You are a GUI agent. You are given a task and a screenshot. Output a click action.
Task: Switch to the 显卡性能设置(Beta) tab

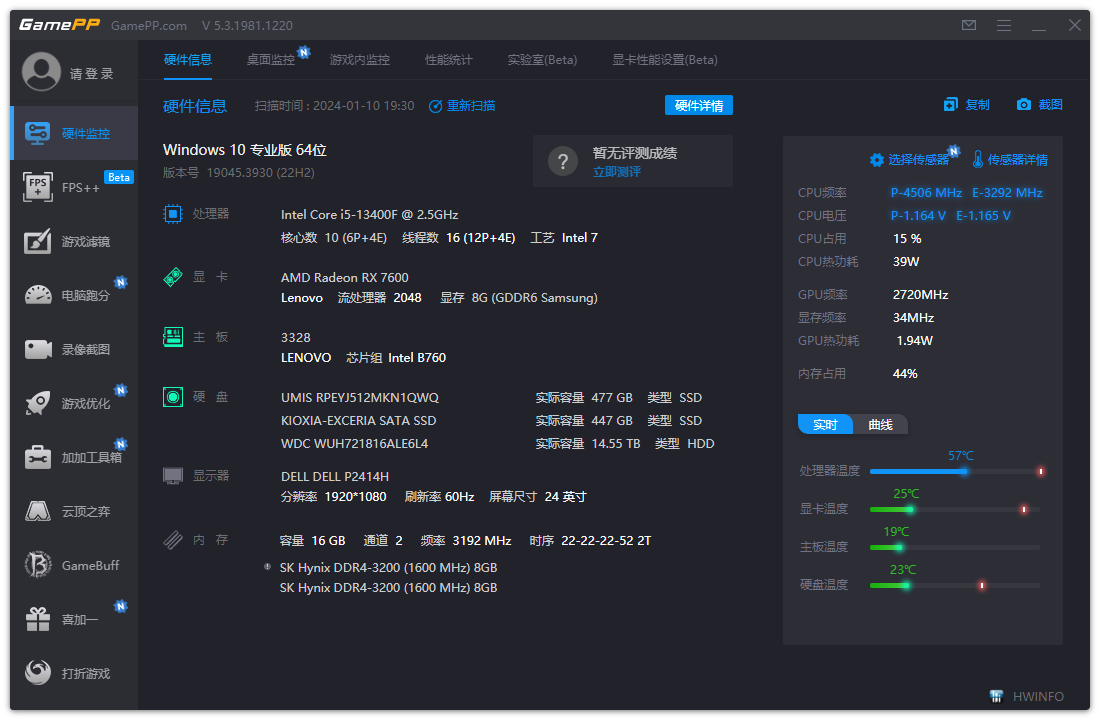coord(664,60)
